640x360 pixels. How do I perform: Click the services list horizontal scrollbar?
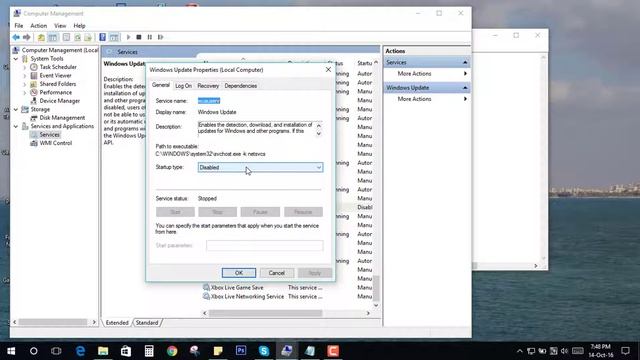click(266, 313)
